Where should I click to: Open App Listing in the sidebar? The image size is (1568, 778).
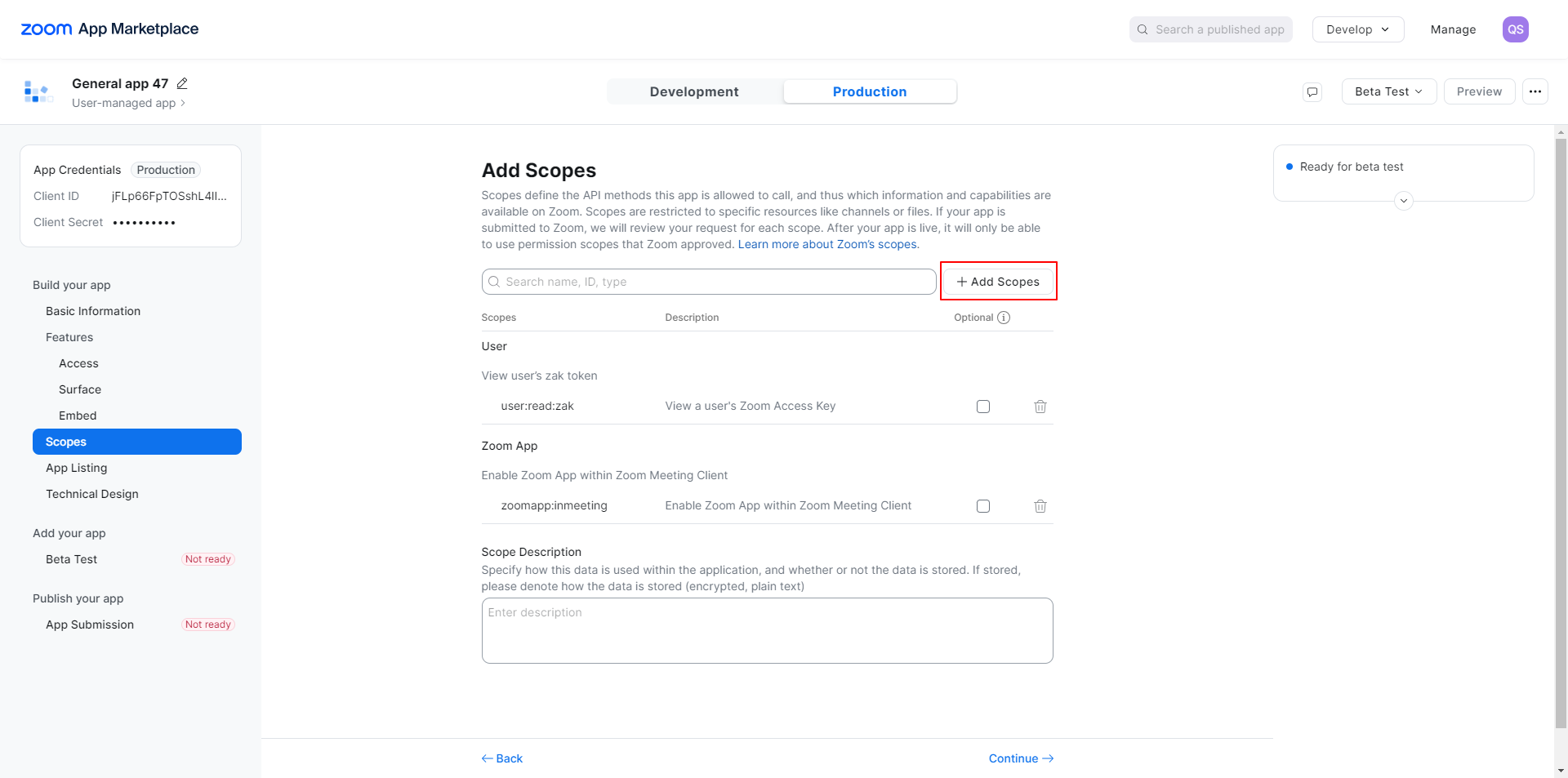coord(77,468)
